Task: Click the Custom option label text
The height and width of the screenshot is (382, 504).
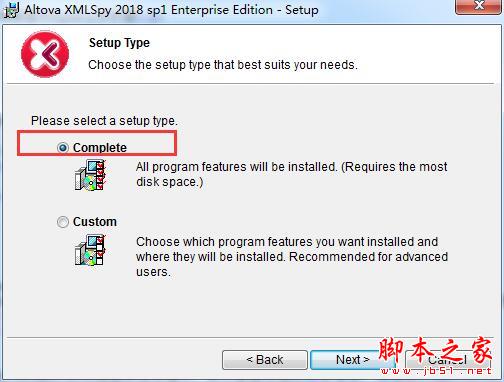Action: (95, 222)
